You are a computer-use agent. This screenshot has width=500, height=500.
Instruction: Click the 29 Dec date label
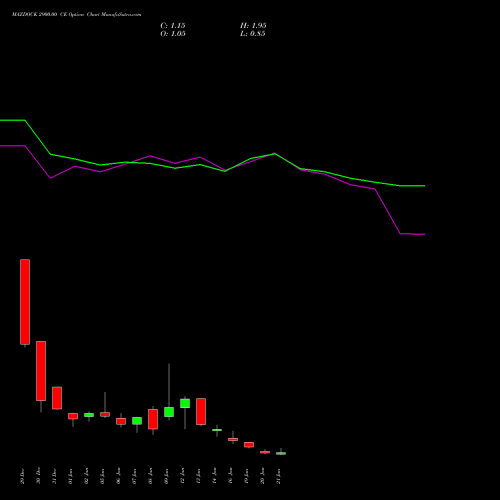(22, 476)
